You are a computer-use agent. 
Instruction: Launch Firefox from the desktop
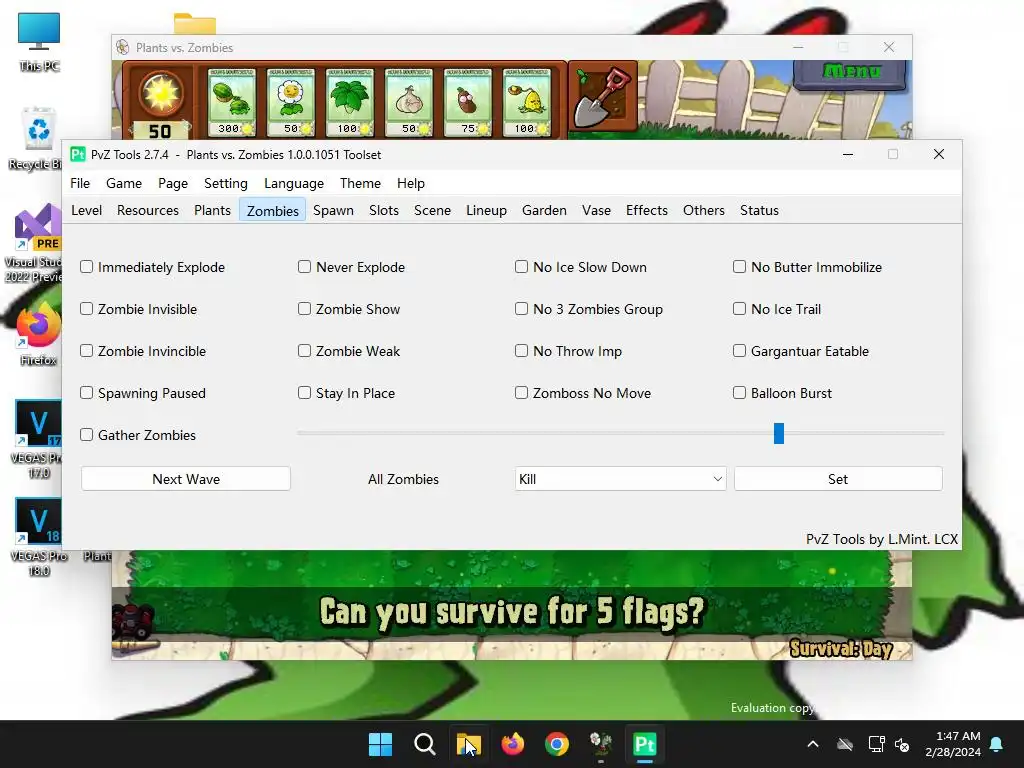pos(38,334)
